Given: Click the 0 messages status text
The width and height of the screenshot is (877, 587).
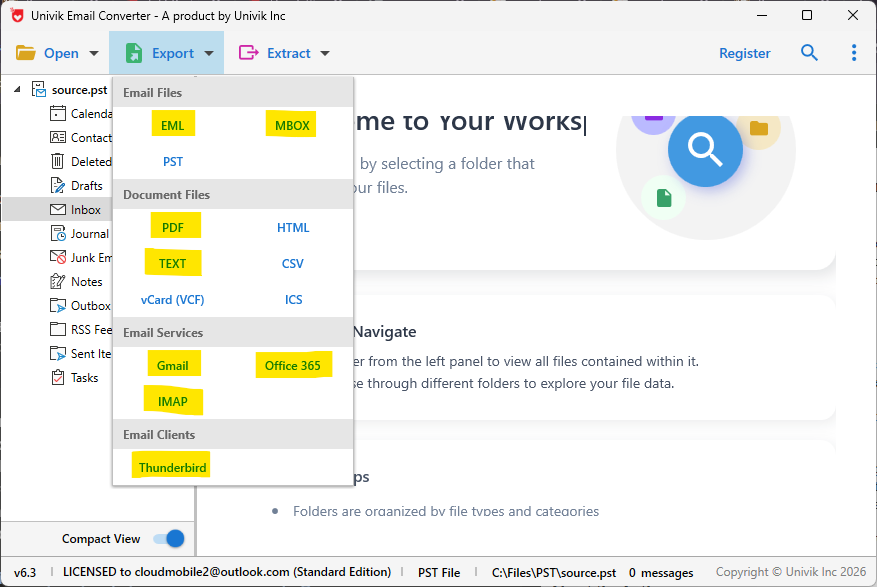Looking at the screenshot, I should tap(661, 572).
